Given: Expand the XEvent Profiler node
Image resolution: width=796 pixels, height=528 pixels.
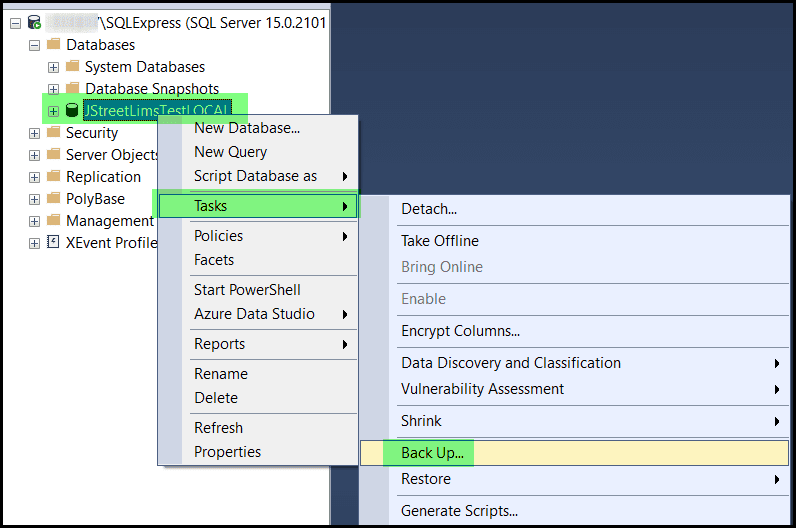Looking at the screenshot, I should pyautogui.click(x=35, y=243).
